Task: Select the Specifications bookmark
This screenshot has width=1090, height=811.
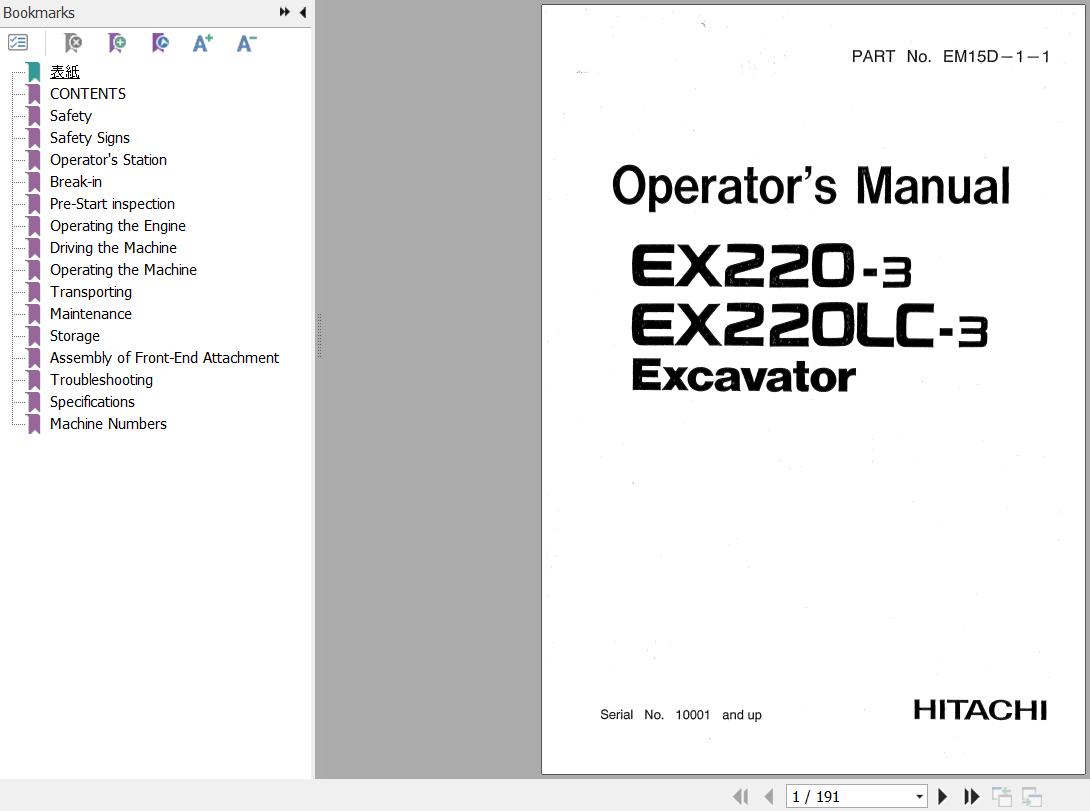Action: 92,402
